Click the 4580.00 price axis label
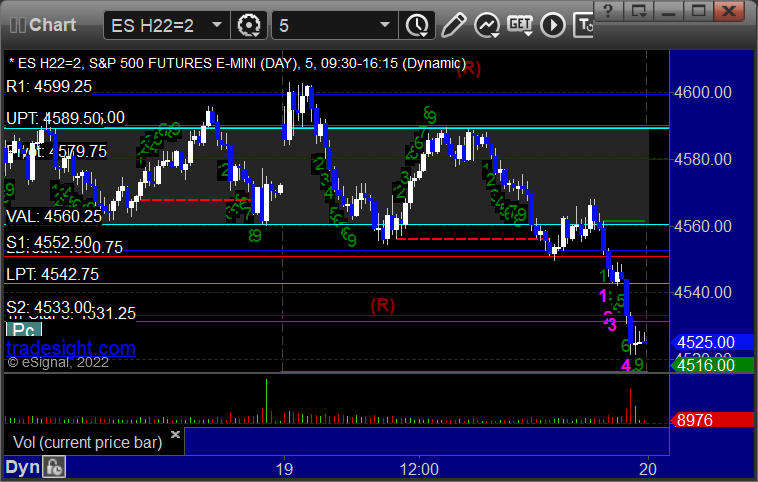This screenshot has width=758, height=482. 703,159
